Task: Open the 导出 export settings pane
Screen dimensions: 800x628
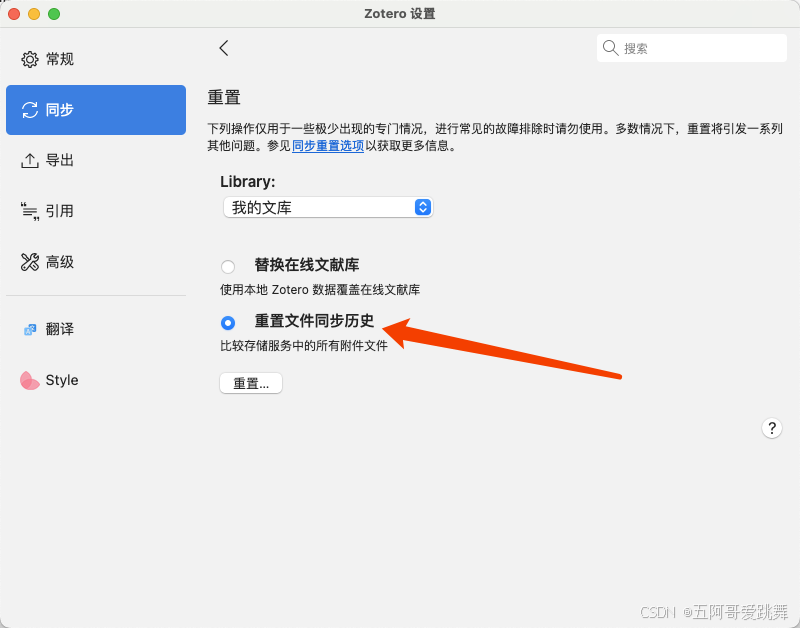Action: (x=96, y=160)
